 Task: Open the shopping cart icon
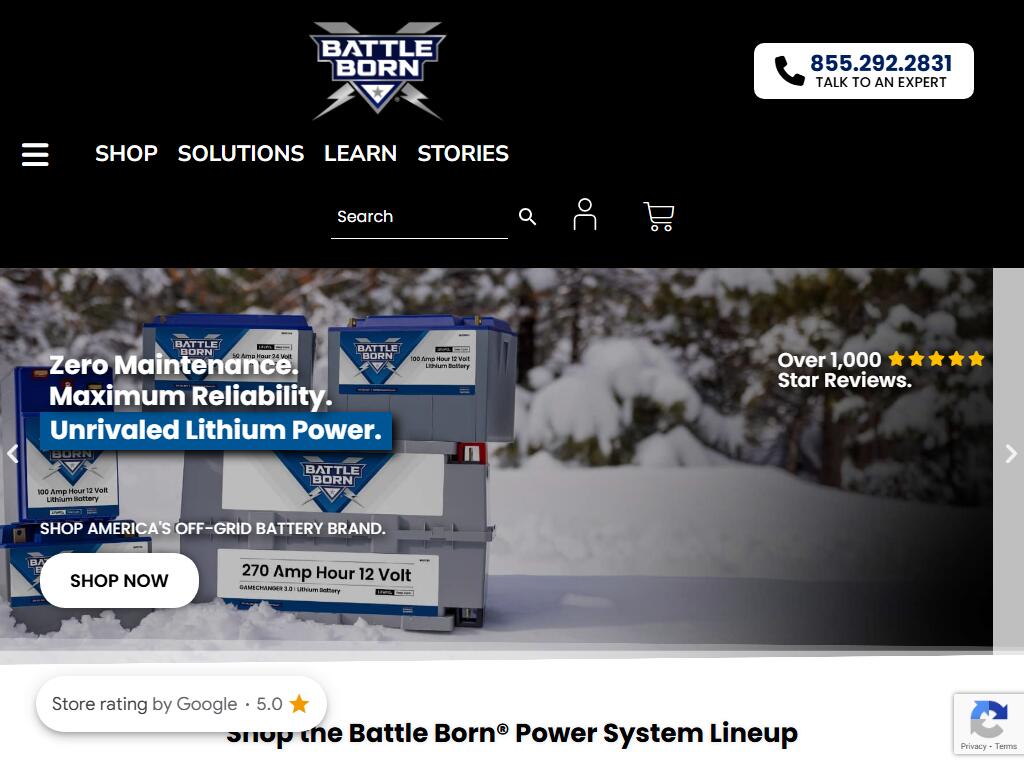pos(658,216)
